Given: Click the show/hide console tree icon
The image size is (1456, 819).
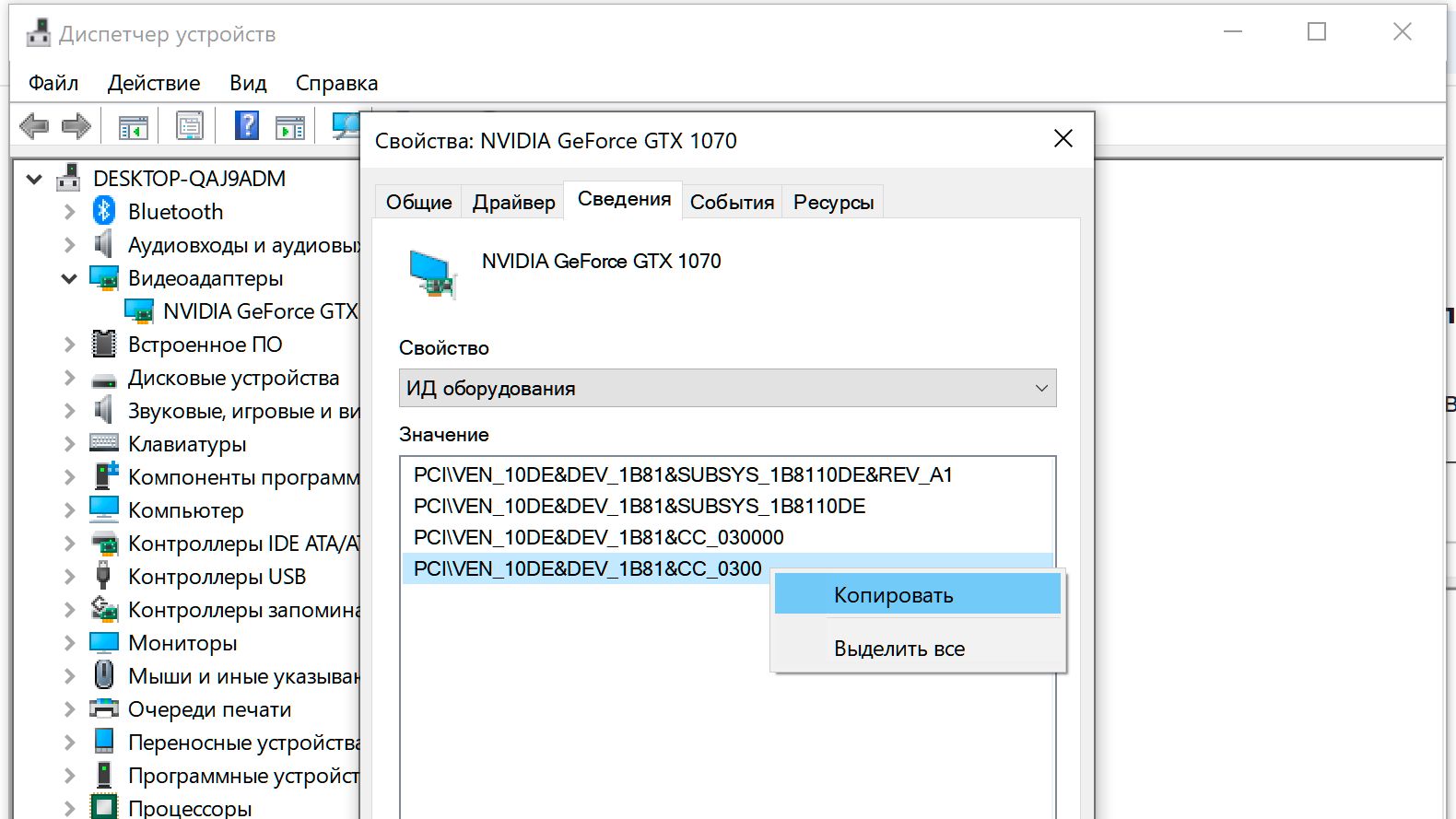Looking at the screenshot, I should [134, 126].
